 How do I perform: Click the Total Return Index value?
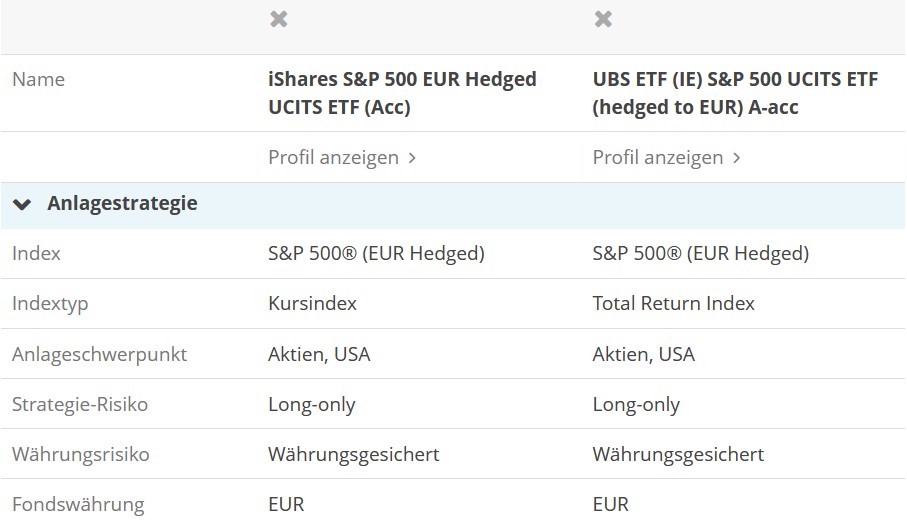pos(673,304)
